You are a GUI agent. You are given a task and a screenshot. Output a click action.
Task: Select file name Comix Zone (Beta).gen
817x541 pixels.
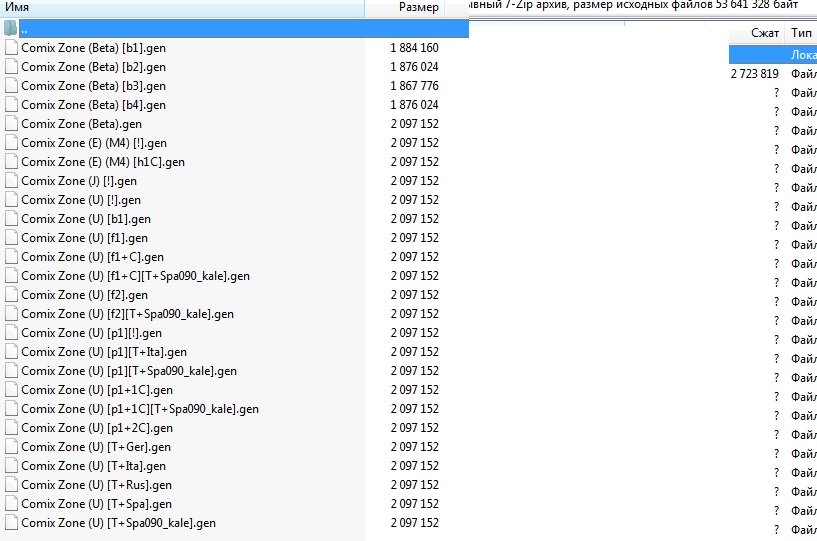[x=81, y=124]
